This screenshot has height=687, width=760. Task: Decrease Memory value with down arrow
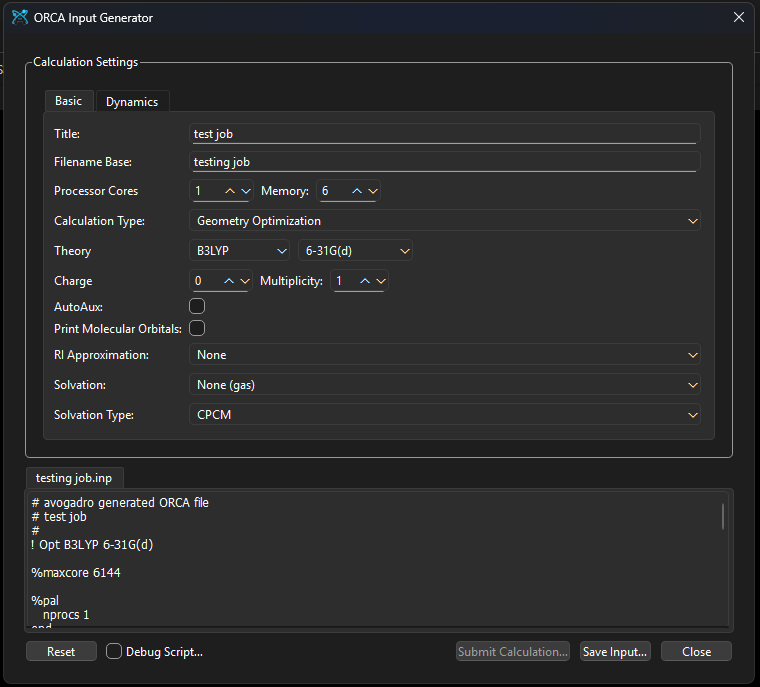click(371, 191)
